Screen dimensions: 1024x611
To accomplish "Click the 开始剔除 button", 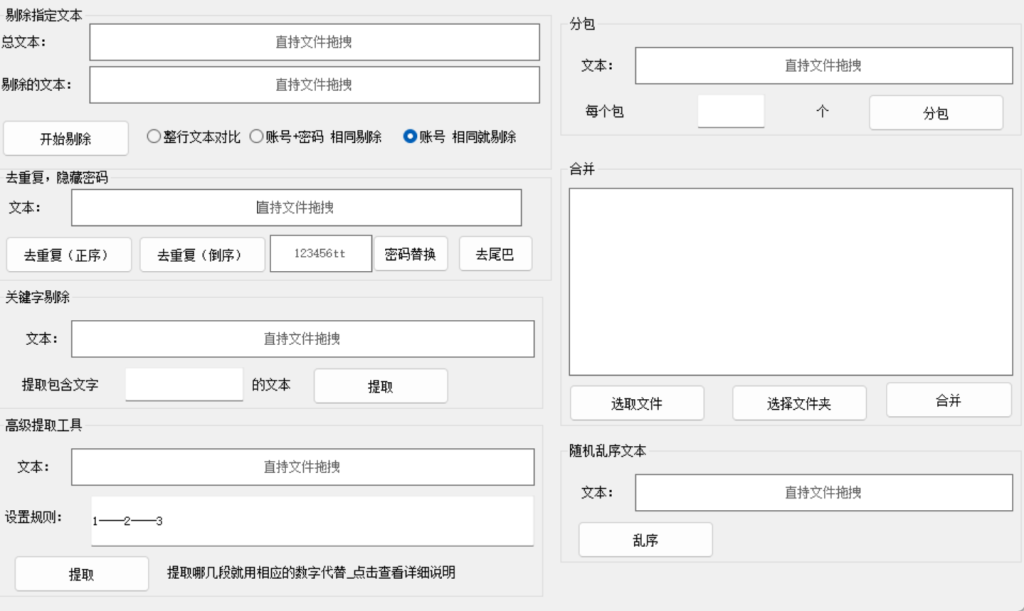I will click(65, 138).
